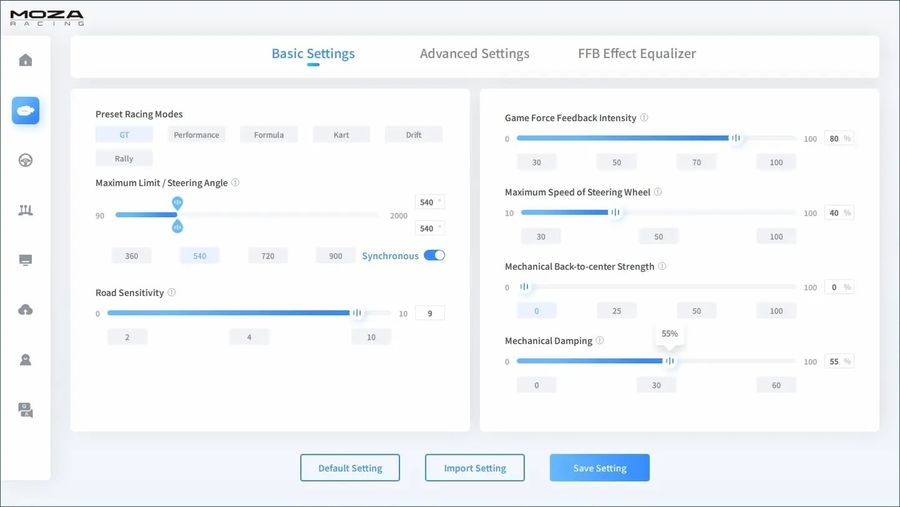
Task: Set steering angle preset to 360
Action: (131, 256)
